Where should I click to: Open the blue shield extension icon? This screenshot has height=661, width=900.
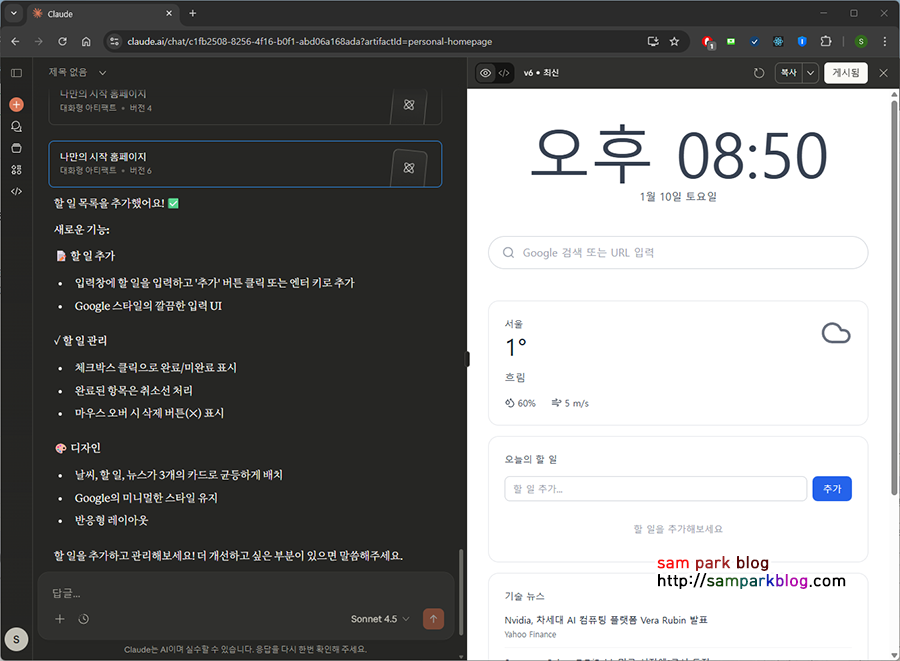point(802,41)
